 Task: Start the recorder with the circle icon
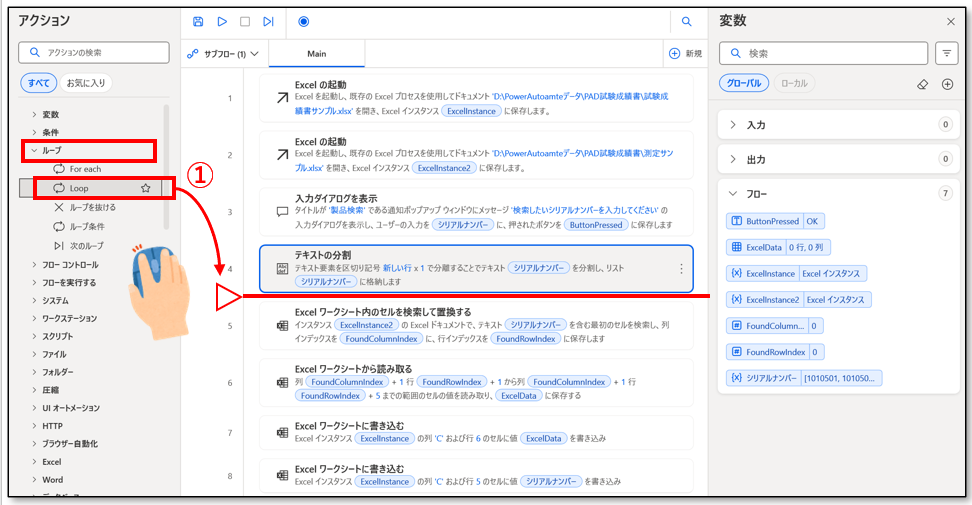click(303, 21)
